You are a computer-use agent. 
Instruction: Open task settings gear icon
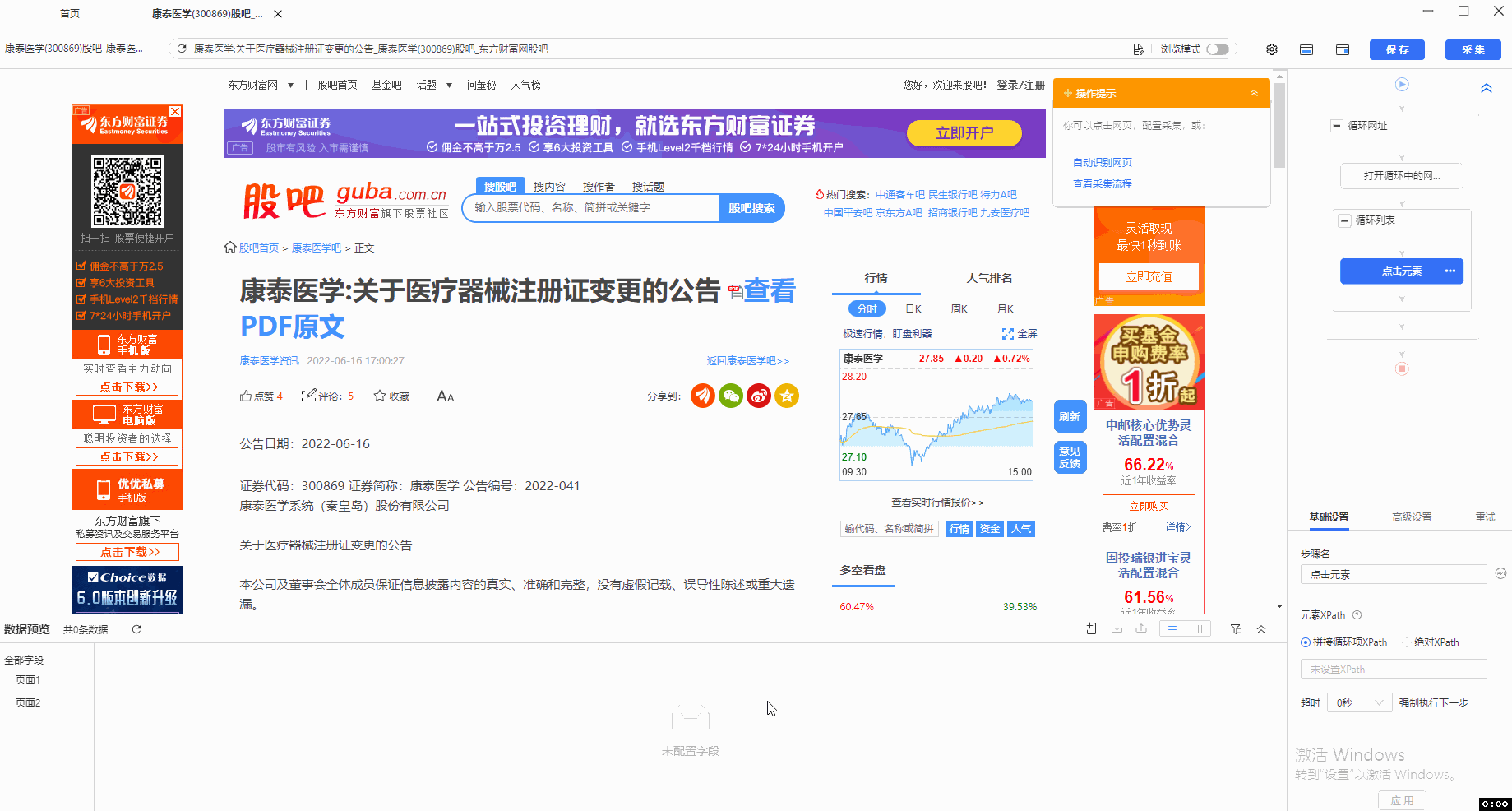click(1272, 49)
